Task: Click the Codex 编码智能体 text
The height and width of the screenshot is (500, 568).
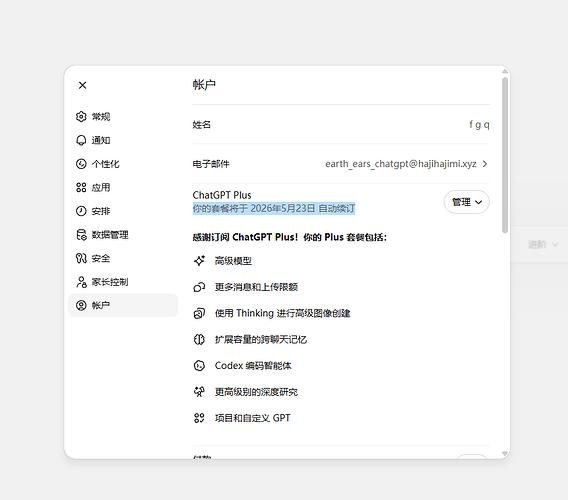Action: pyautogui.click(x=253, y=366)
